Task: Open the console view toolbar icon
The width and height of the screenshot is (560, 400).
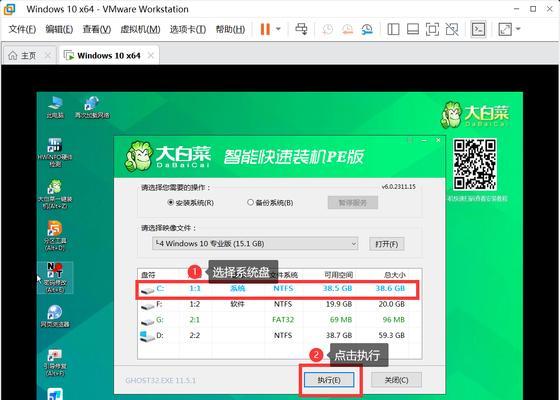Action: (478, 29)
